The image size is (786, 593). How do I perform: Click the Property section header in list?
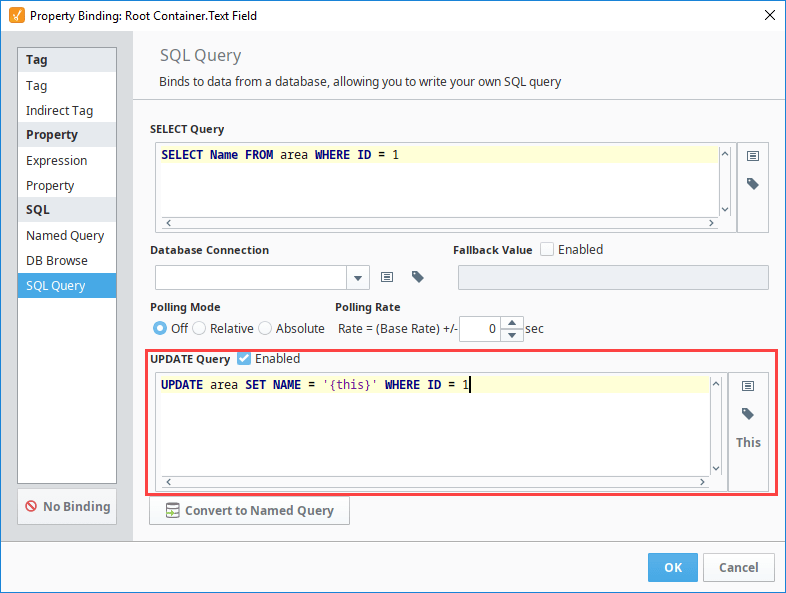[67, 134]
